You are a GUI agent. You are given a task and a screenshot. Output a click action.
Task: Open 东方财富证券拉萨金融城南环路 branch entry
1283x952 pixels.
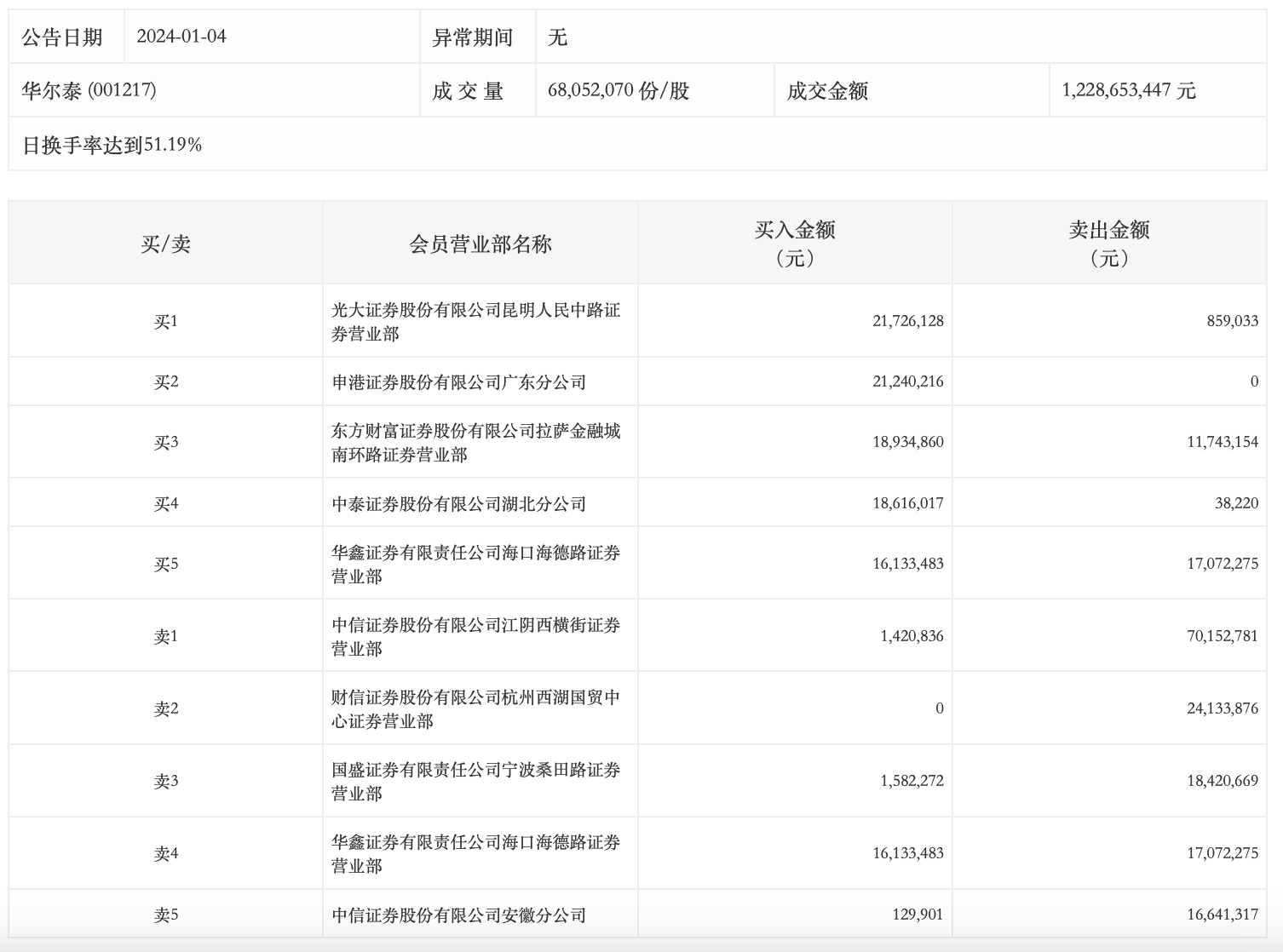475,443
